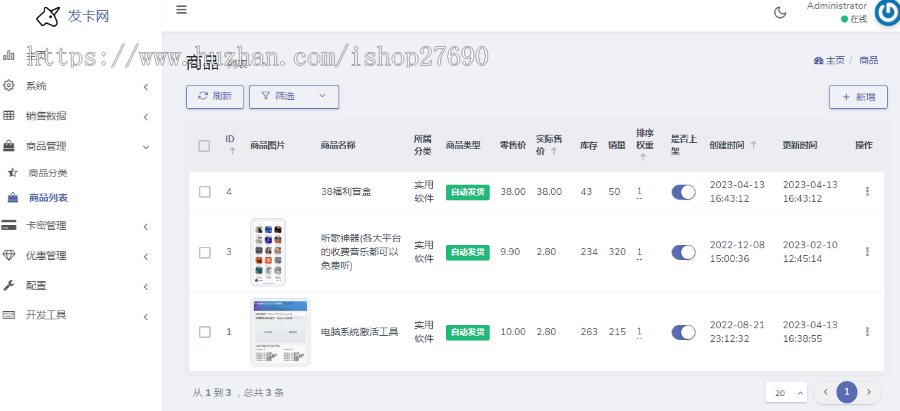Click the 刷新 refresh button
The image size is (900, 411).
click(215, 96)
